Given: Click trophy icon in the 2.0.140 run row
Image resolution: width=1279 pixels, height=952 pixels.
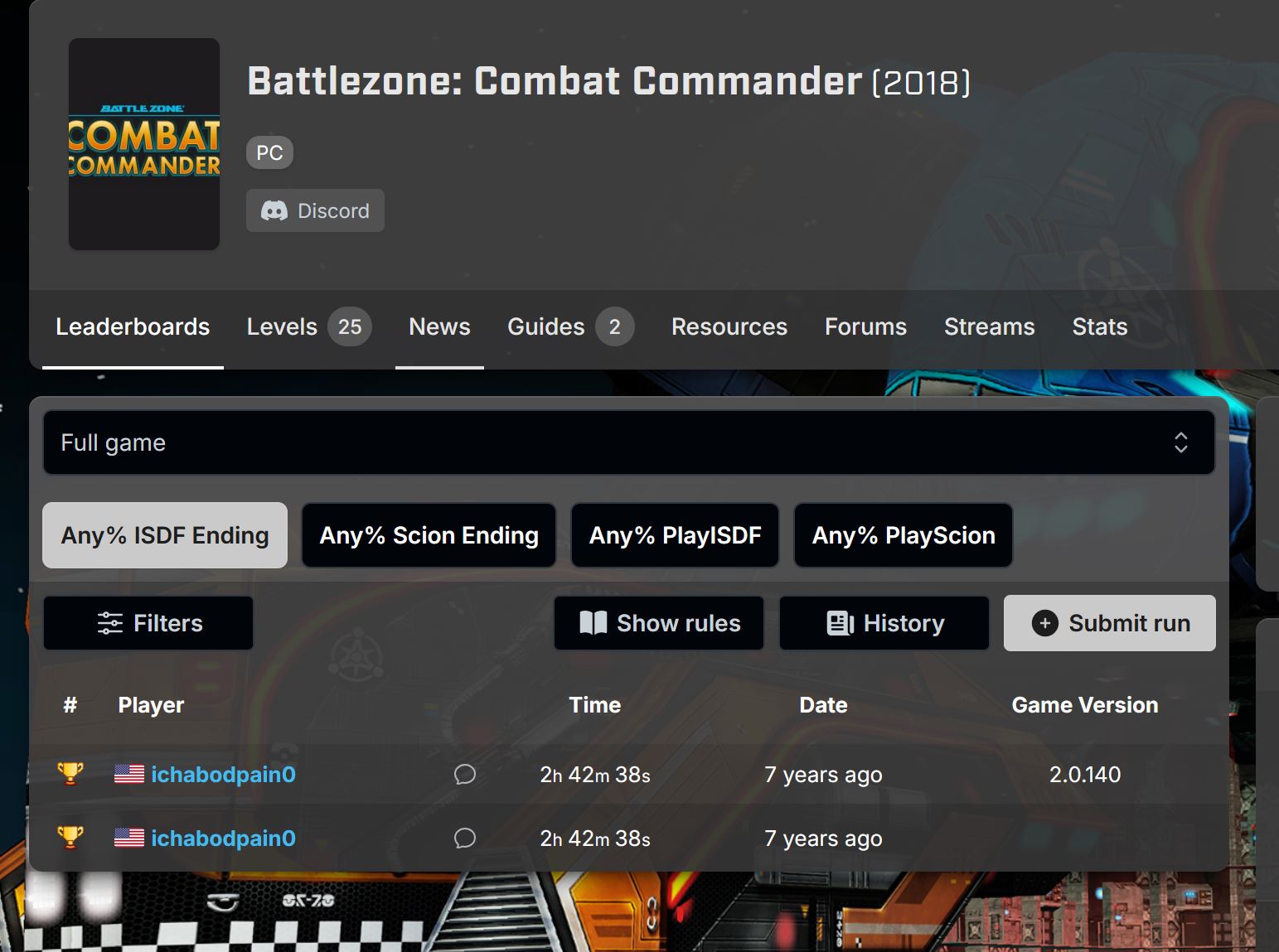Looking at the screenshot, I should tap(70, 774).
